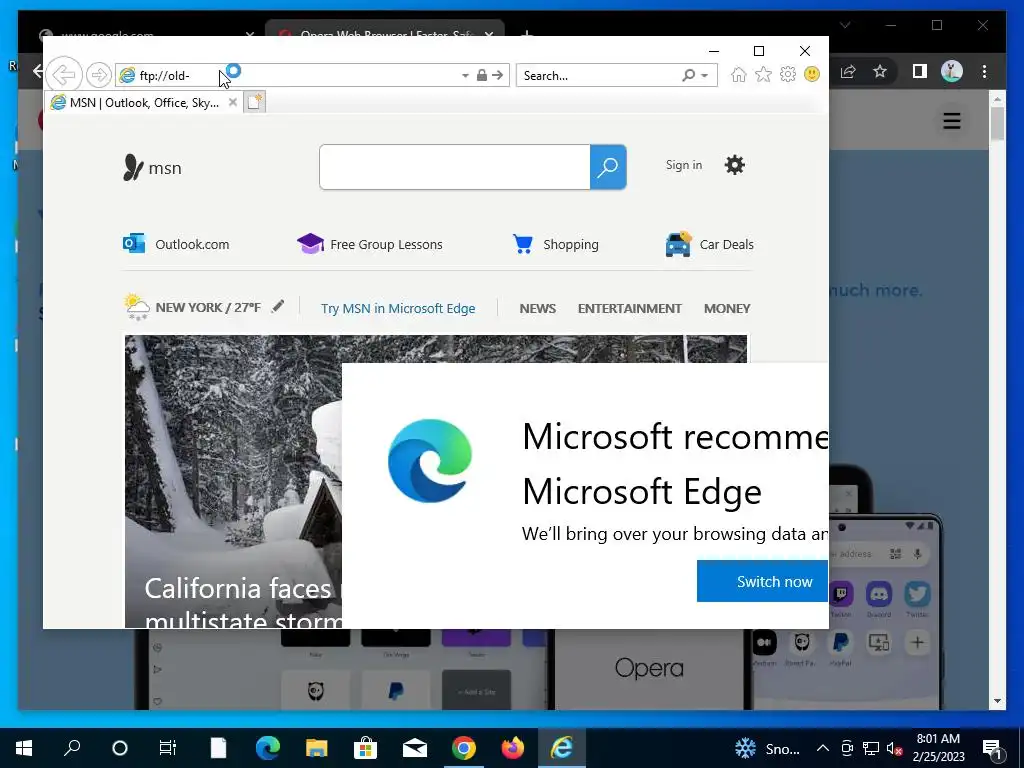
Task: Bookmark page with Chrome star icon
Action: click(880, 71)
